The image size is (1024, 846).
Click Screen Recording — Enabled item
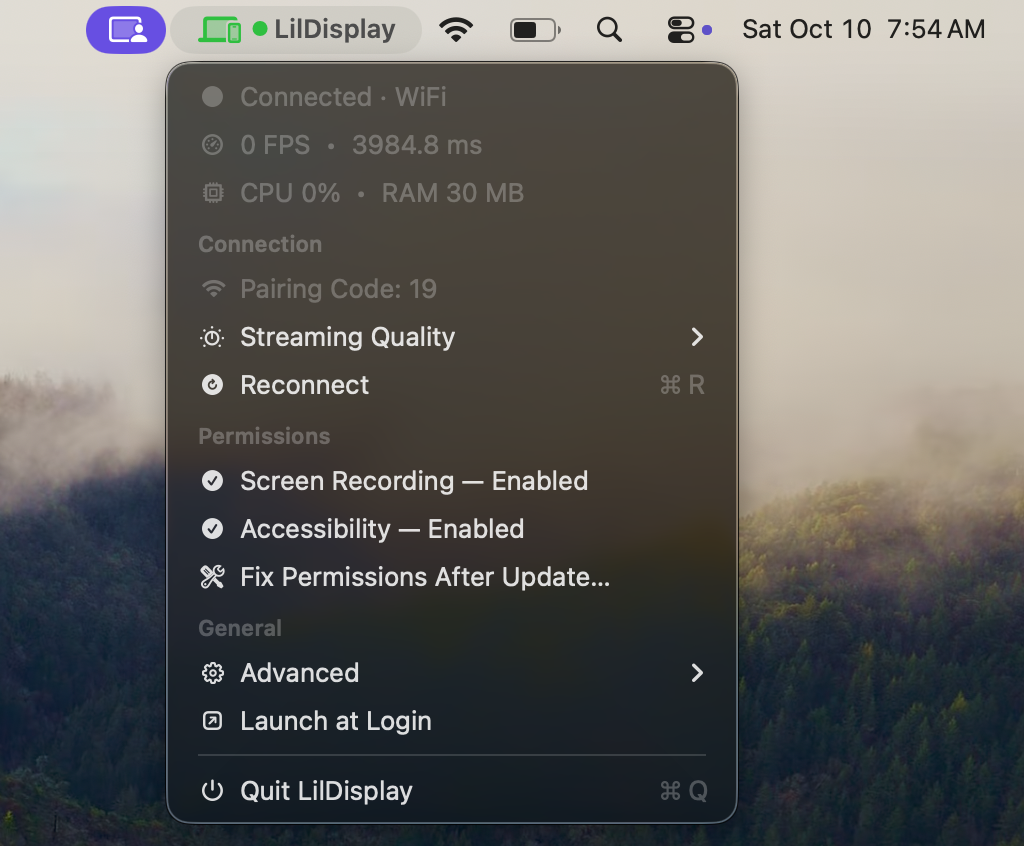coord(452,481)
